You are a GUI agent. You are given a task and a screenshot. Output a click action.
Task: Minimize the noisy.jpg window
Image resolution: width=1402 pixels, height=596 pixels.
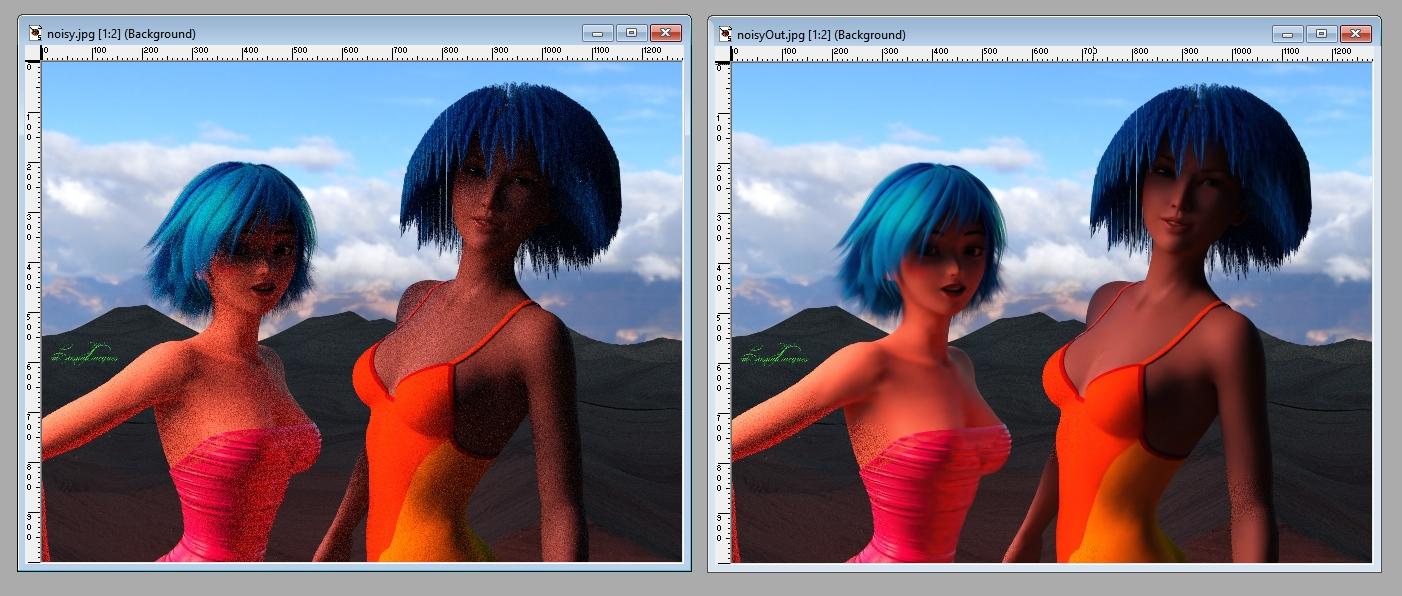(597, 33)
